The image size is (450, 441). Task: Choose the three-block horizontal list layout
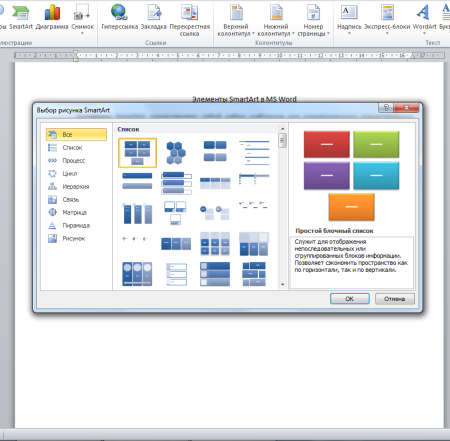[x=176, y=244]
